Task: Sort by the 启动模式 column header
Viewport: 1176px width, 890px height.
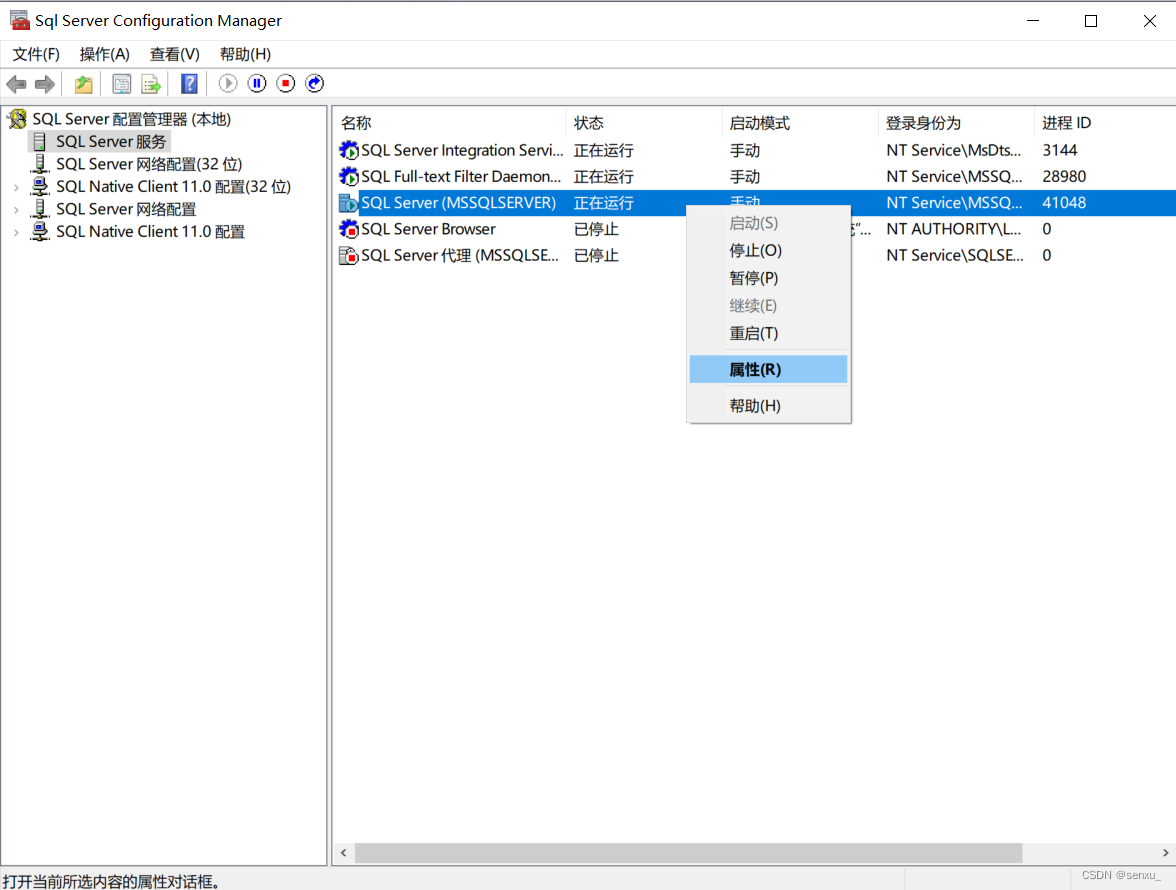Action: tap(800, 123)
